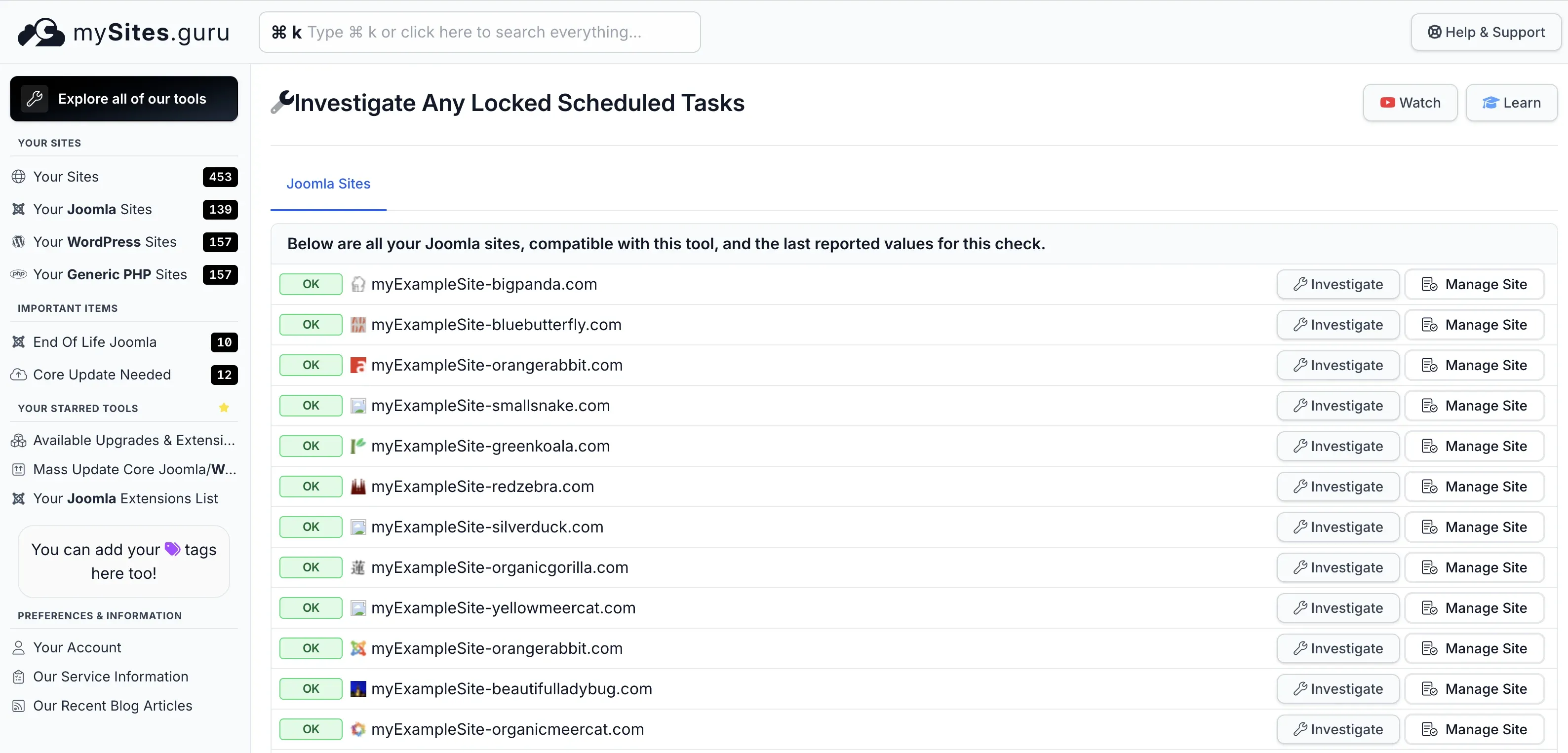This screenshot has width=1568, height=753.
Task: Click the WordPress icon in the sidebar
Action: [18, 241]
